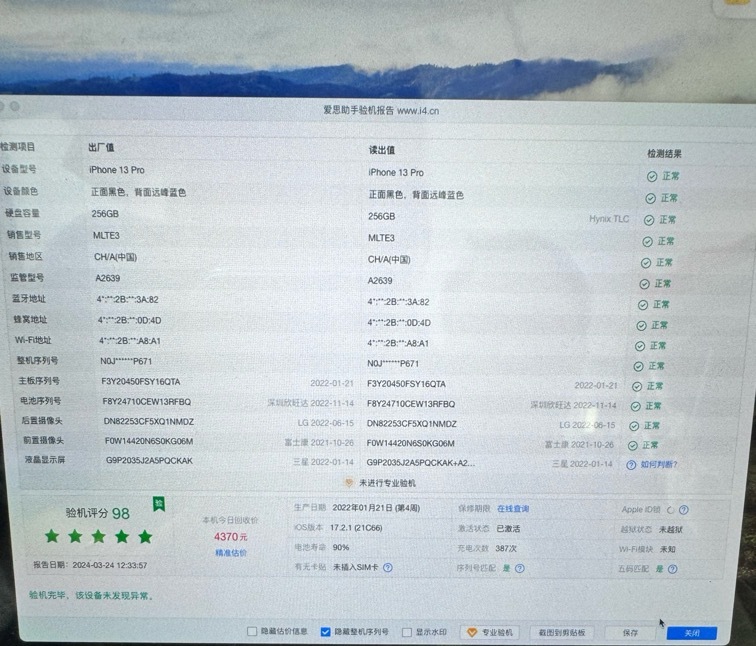Click the 报告日期 2024-03-24 12:33:57 text
Image resolution: width=756 pixels, height=646 pixels.
[90, 565]
